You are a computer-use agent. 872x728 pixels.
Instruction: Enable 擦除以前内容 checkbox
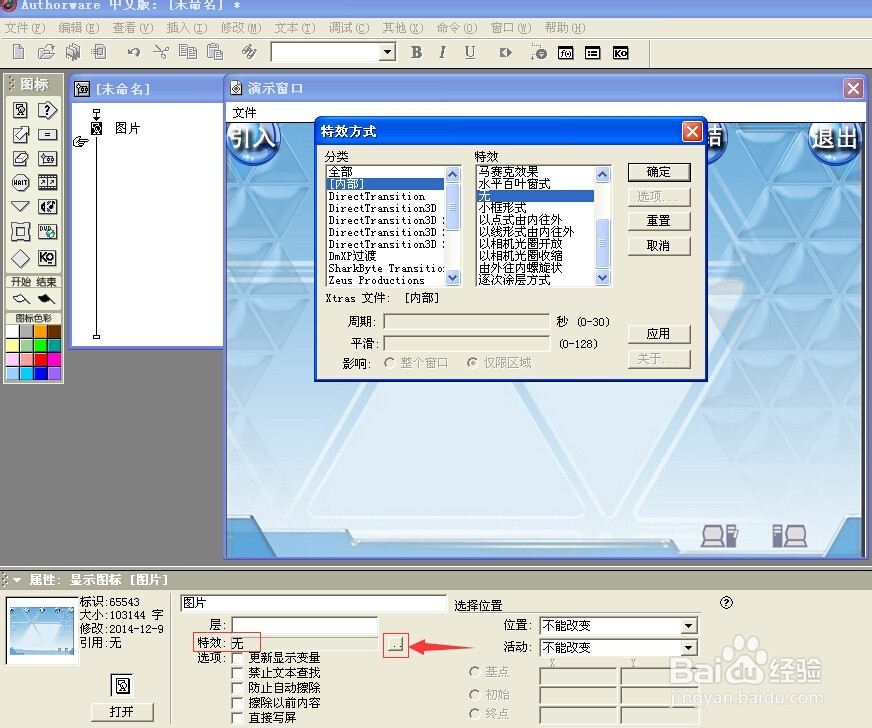(x=237, y=703)
